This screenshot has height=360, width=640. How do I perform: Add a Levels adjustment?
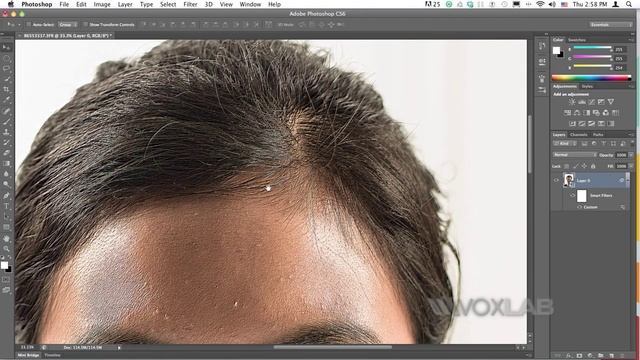[x=582, y=102]
